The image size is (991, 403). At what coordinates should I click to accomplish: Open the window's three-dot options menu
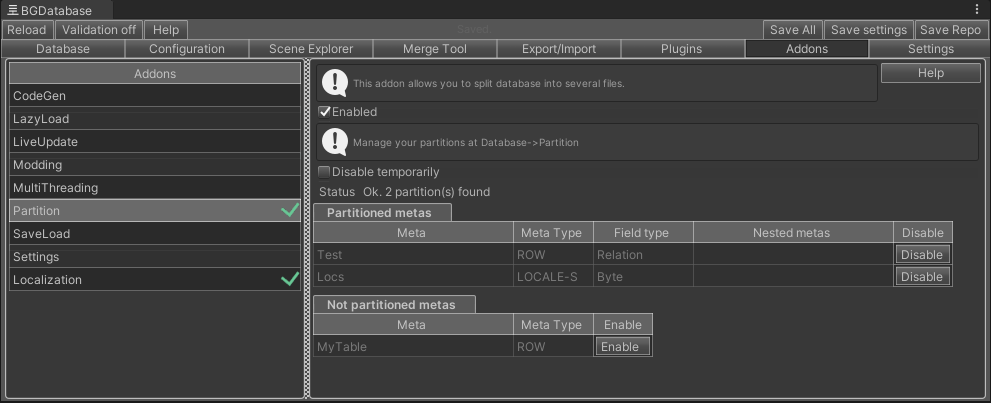pos(977,10)
